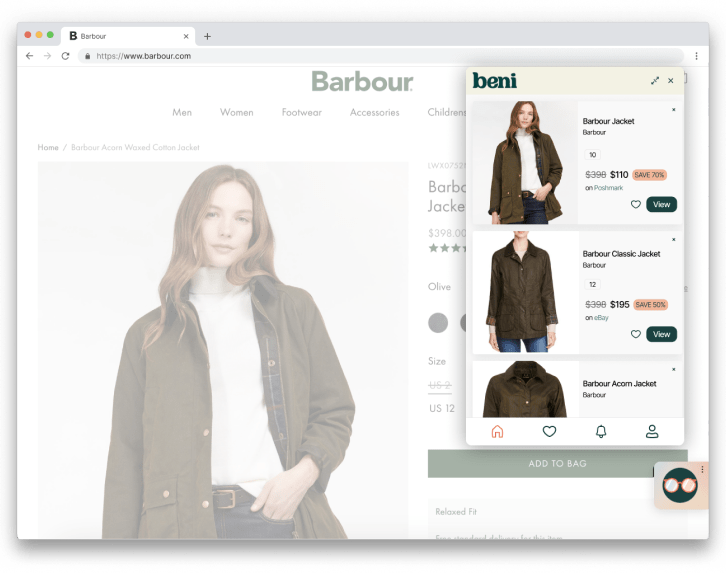This screenshot has width=726, height=573.
Task: Open Beni account profile icon
Action: tap(652, 431)
